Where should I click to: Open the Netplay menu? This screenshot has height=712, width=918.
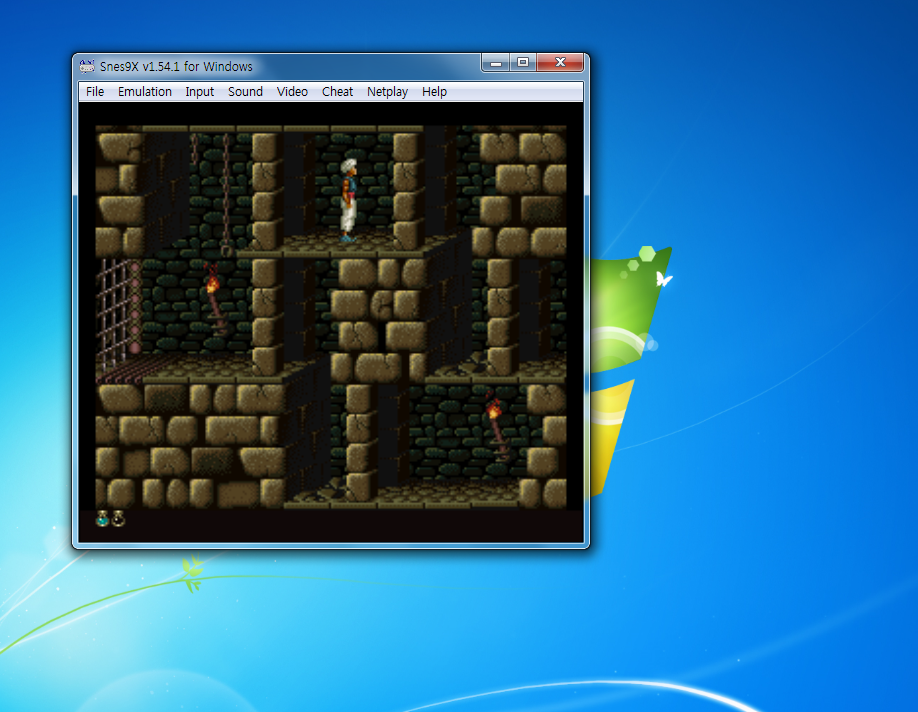(387, 91)
